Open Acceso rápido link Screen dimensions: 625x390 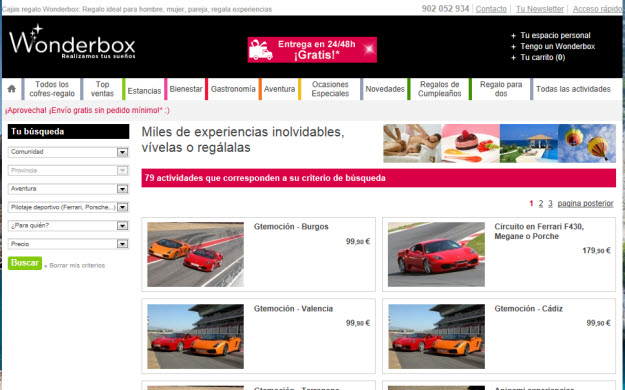pos(597,9)
